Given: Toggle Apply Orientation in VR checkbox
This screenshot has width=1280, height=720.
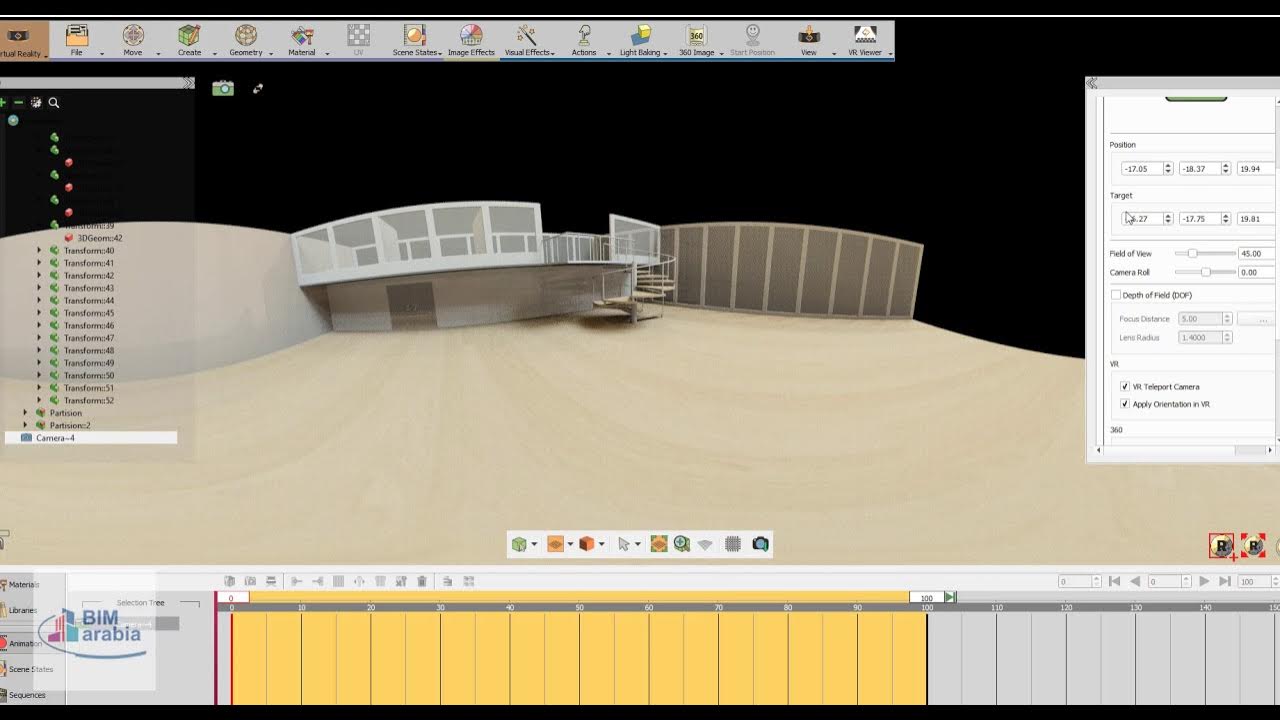Looking at the screenshot, I should [x=1125, y=404].
